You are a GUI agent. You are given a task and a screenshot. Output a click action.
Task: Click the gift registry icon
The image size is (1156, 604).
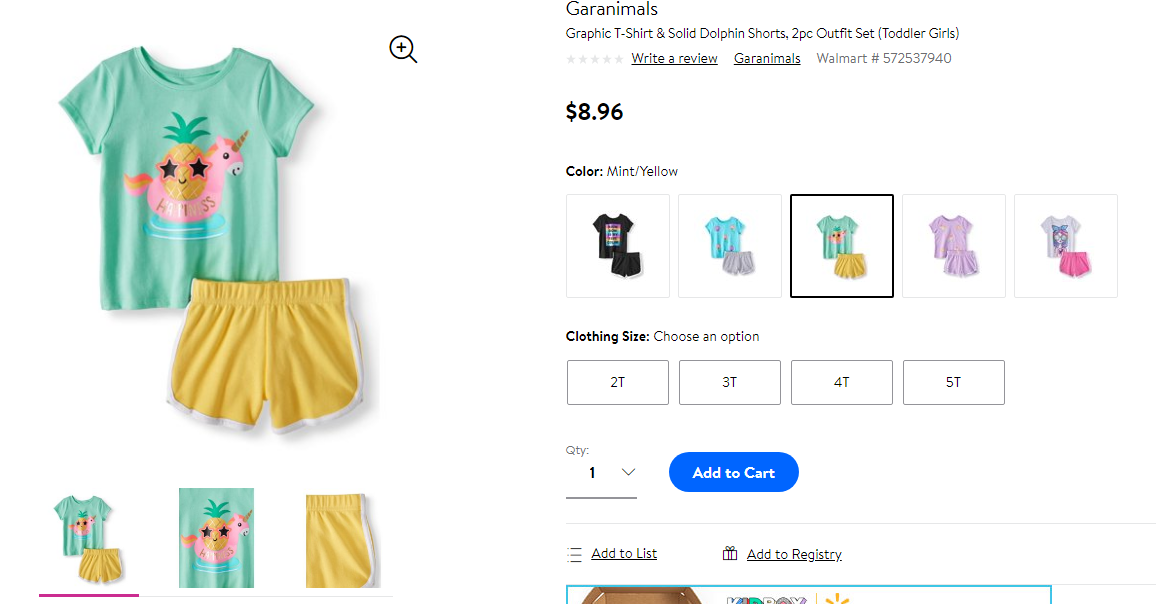(730, 553)
